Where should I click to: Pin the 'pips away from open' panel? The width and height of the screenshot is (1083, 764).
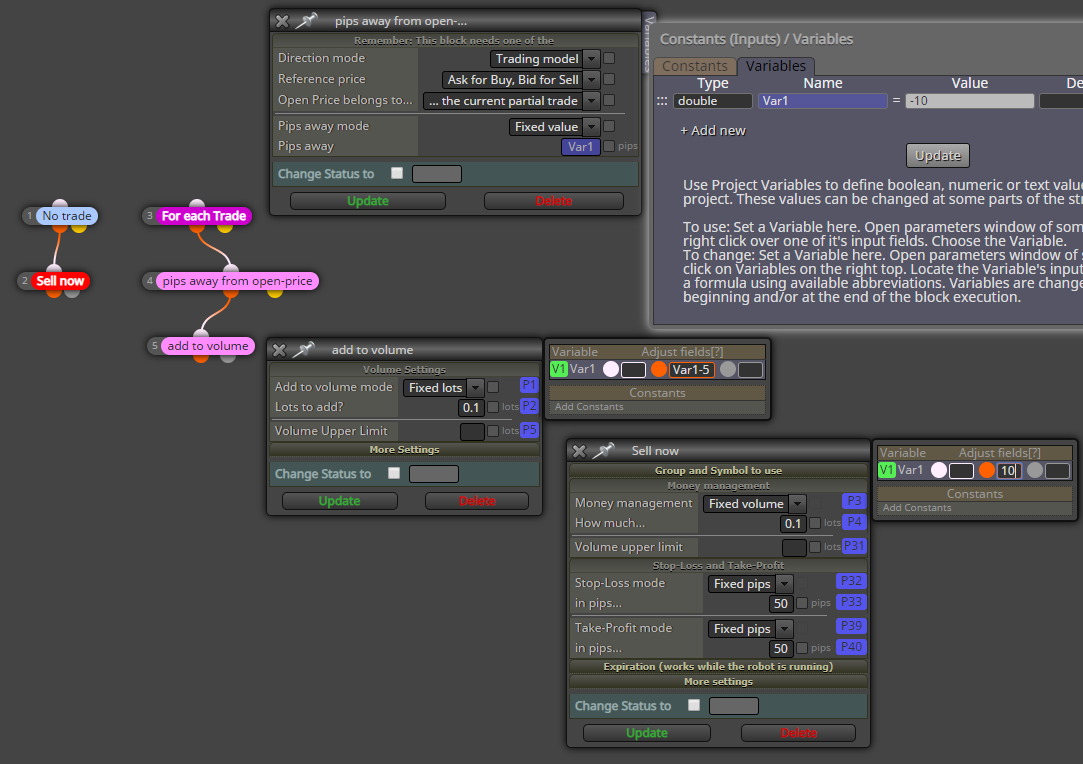(x=306, y=21)
